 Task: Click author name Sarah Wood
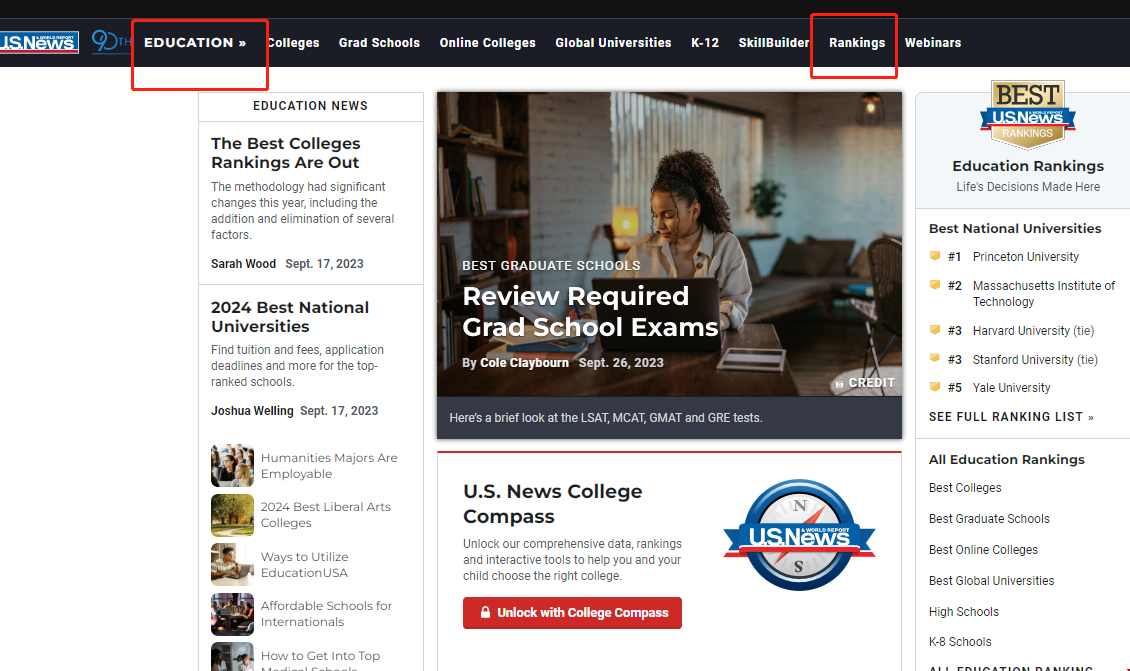click(244, 264)
